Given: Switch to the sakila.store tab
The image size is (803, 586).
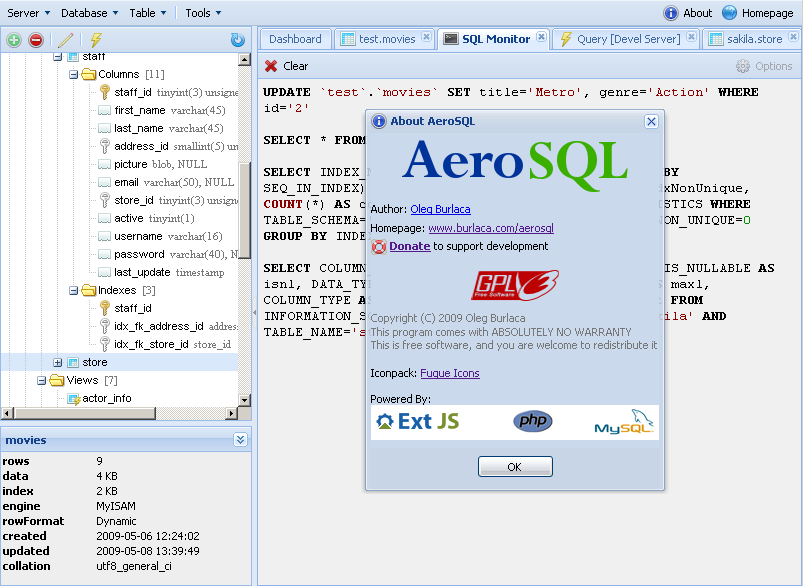Looking at the screenshot, I should (x=752, y=39).
